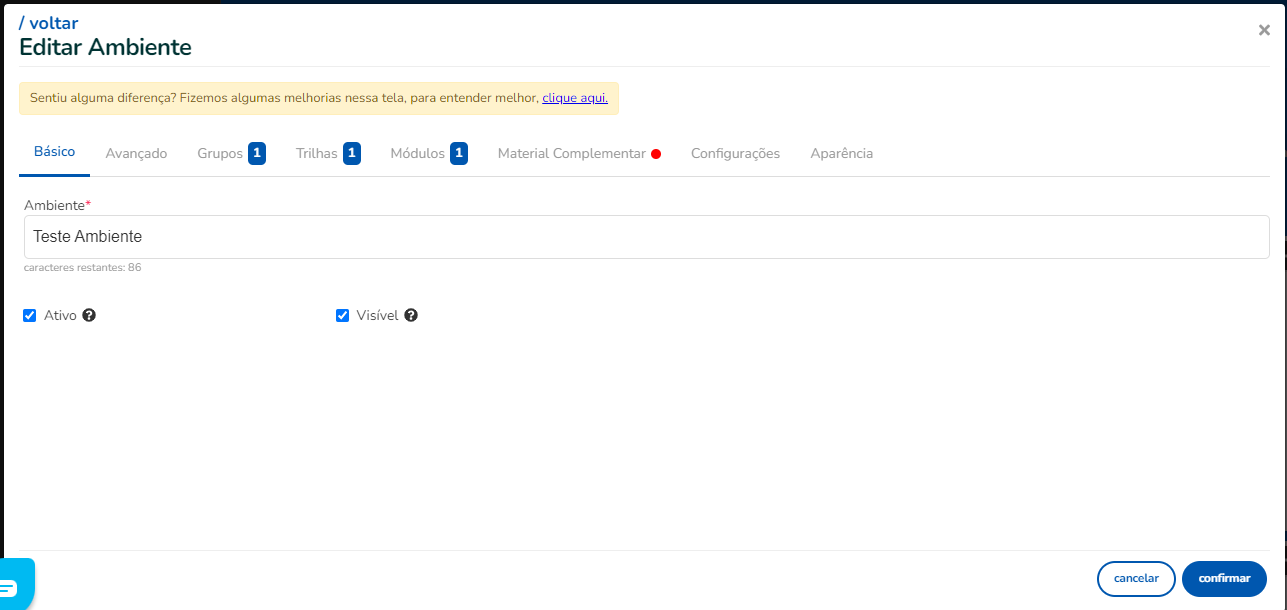The height and width of the screenshot is (610, 1287).
Task: Open the Aparência tab
Action: 841,154
